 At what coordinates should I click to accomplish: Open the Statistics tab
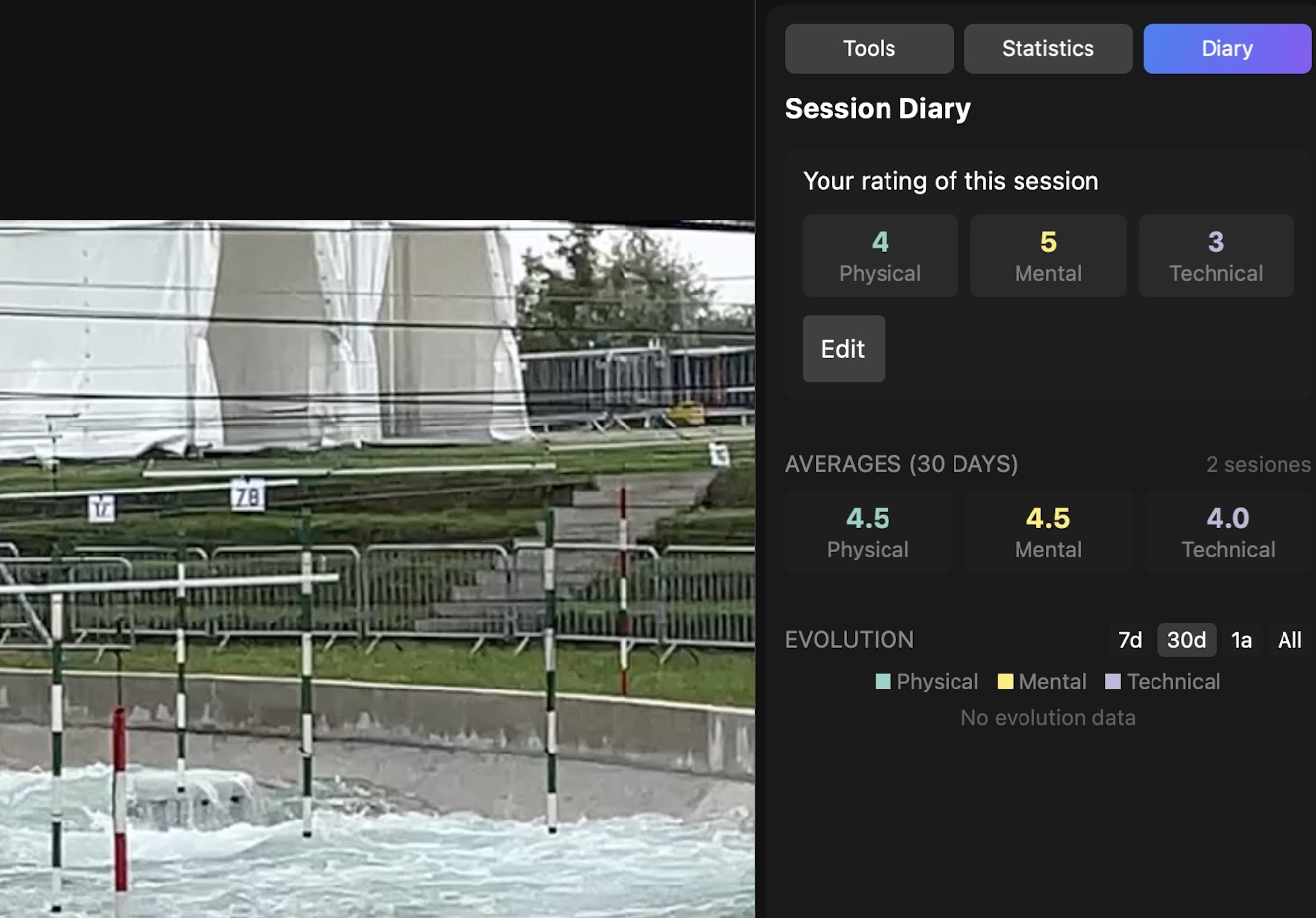click(x=1047, y=48)
